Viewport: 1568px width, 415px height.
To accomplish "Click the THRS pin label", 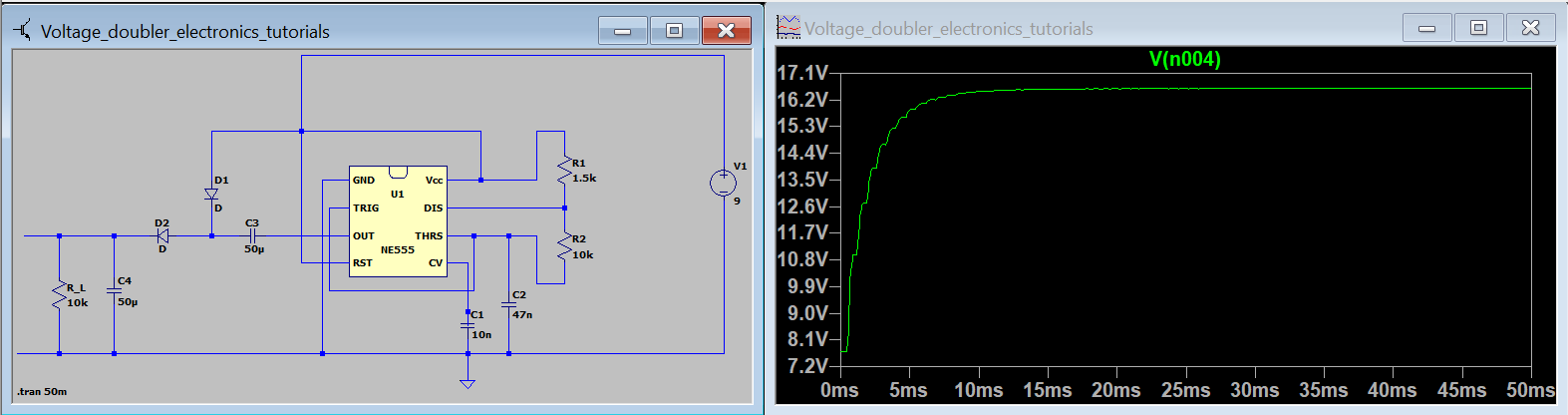I will [x=429, y=236].
